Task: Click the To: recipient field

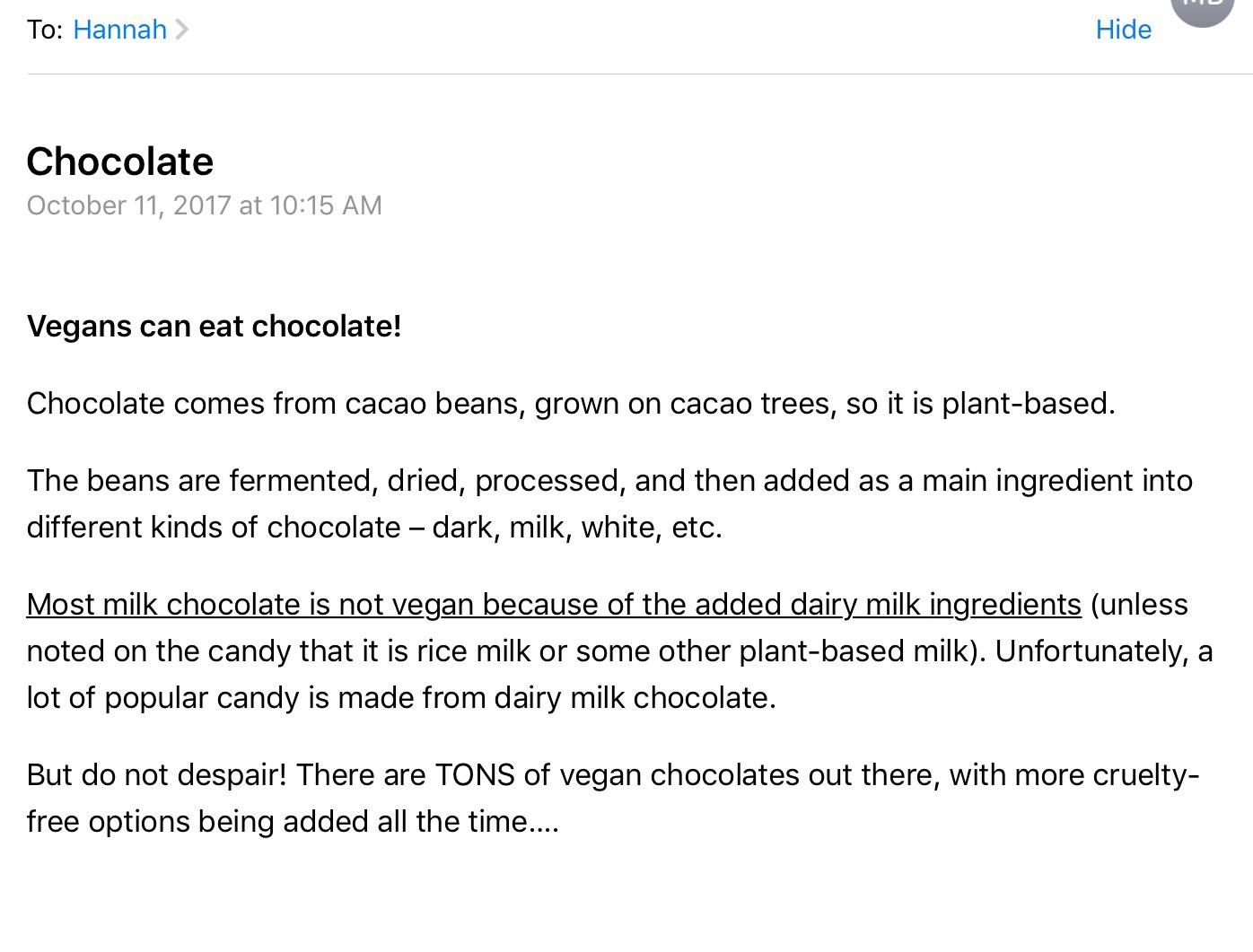Action: pos(43,29)
